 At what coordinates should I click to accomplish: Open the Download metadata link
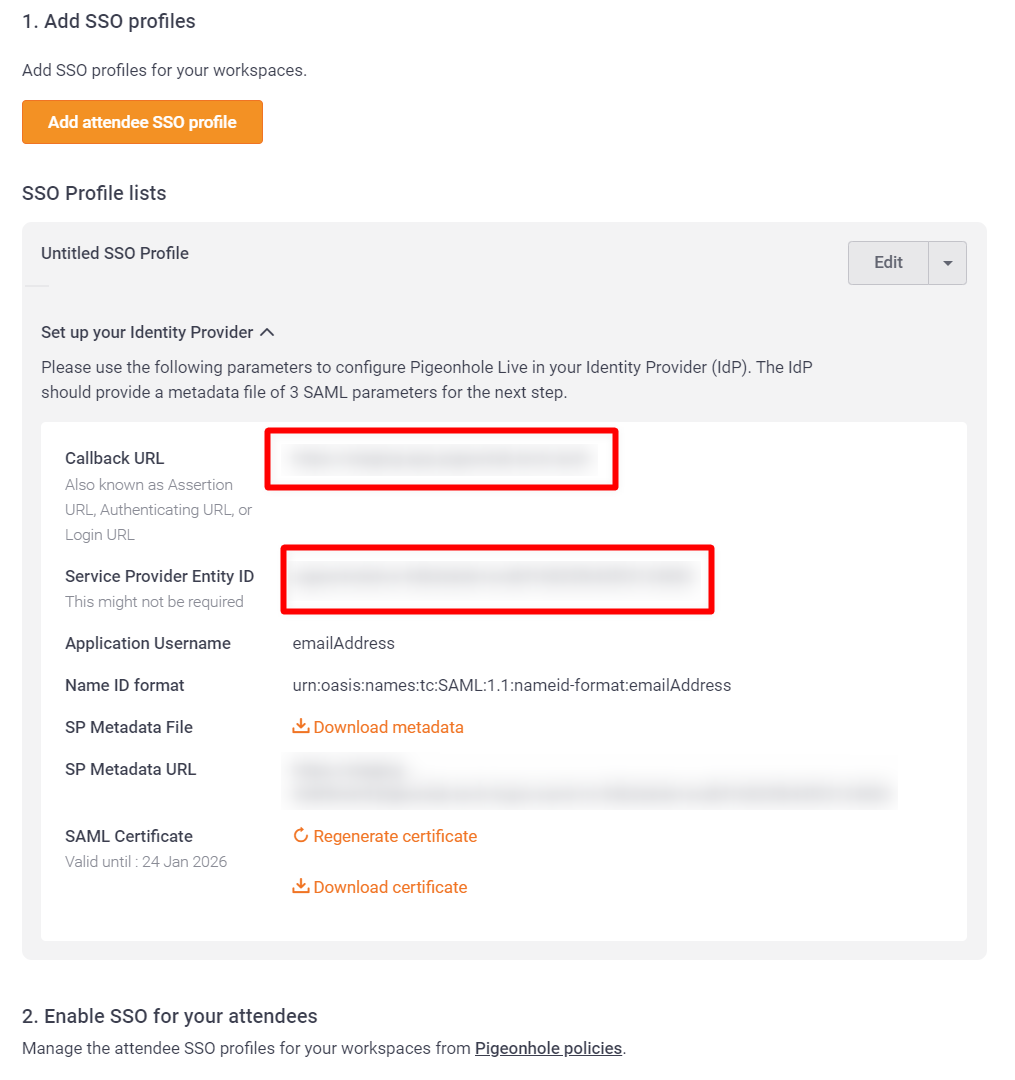[x=388, y=727]
